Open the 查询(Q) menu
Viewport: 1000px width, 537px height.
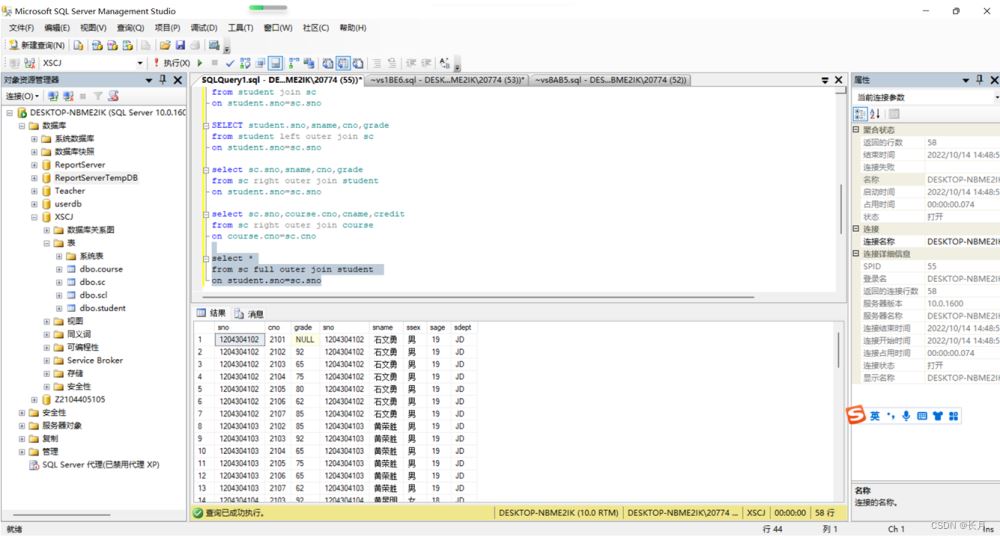pos(130,28)
